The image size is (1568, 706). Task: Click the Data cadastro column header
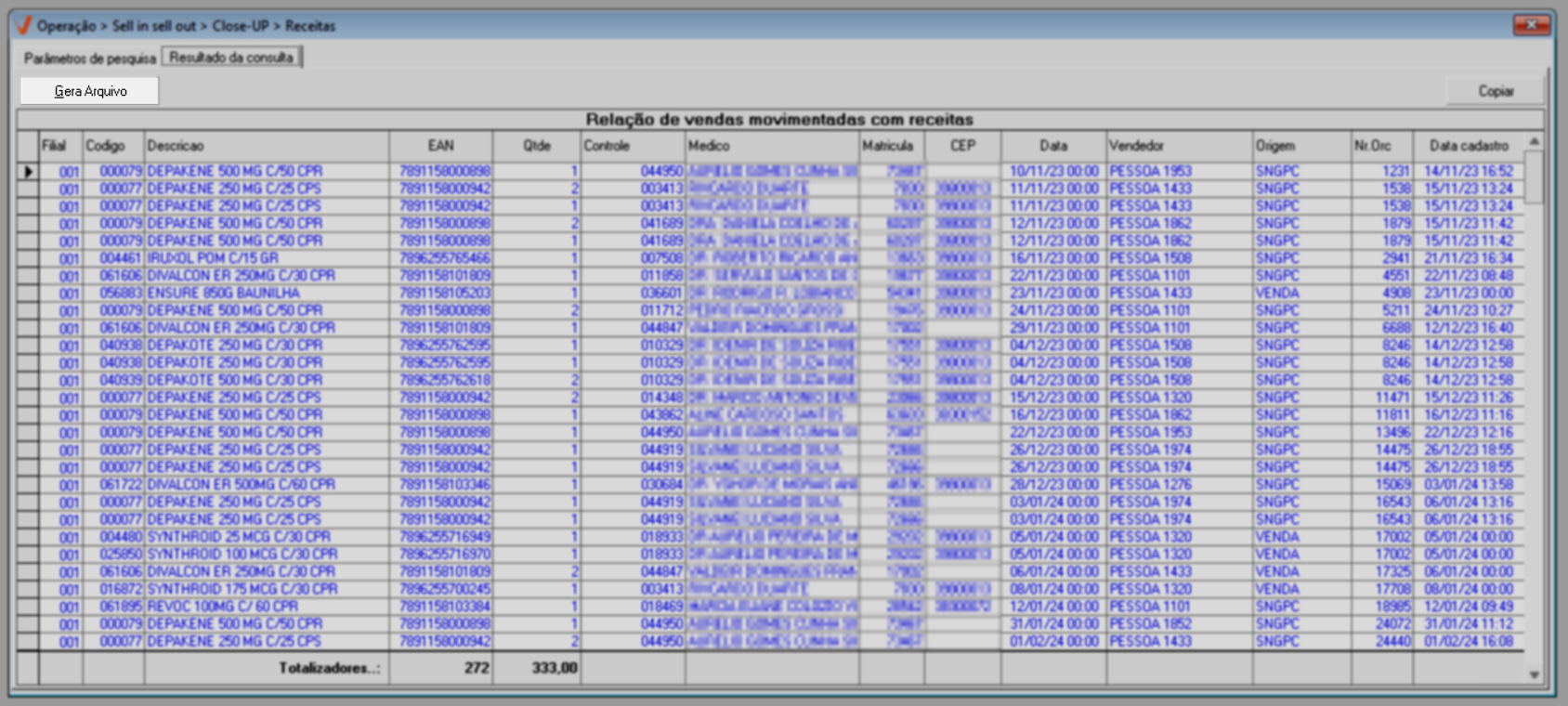pos(1469,145)
